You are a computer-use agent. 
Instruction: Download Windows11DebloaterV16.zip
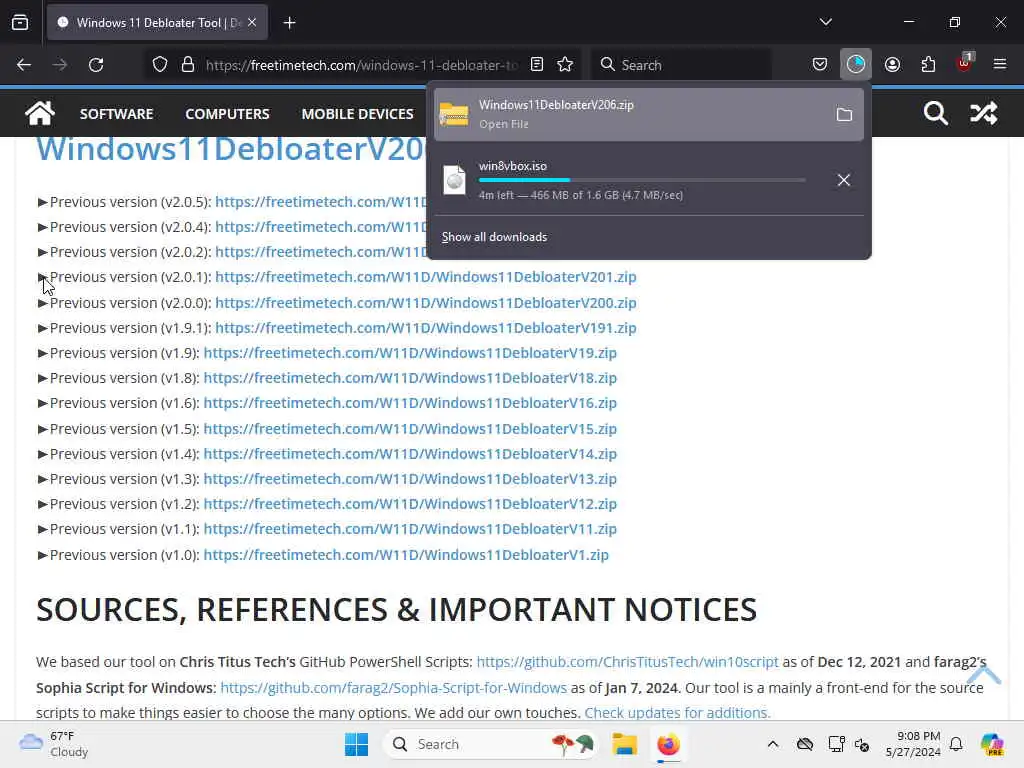[x=410, y=403]
